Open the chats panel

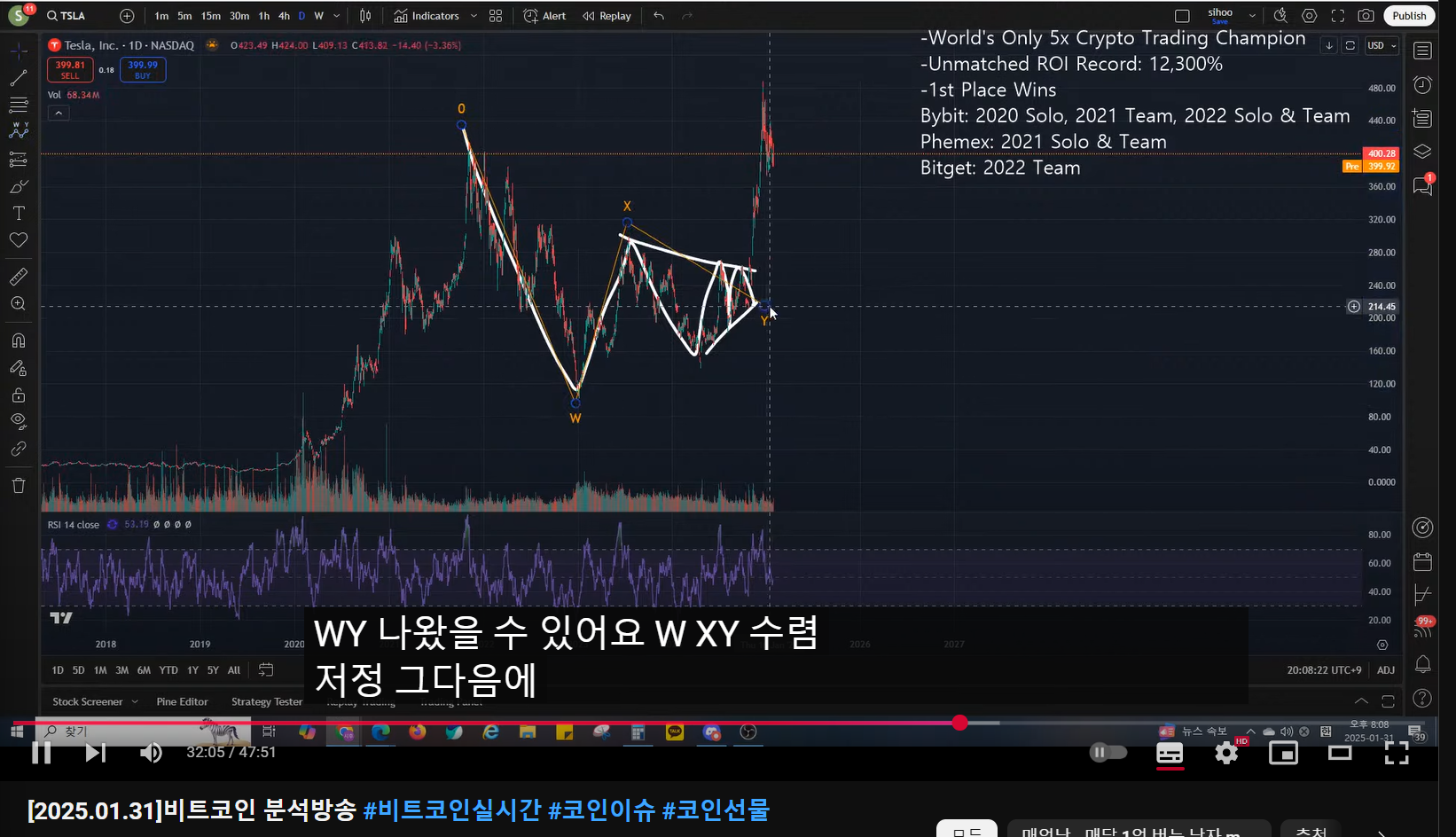(x=1422, y=186)
